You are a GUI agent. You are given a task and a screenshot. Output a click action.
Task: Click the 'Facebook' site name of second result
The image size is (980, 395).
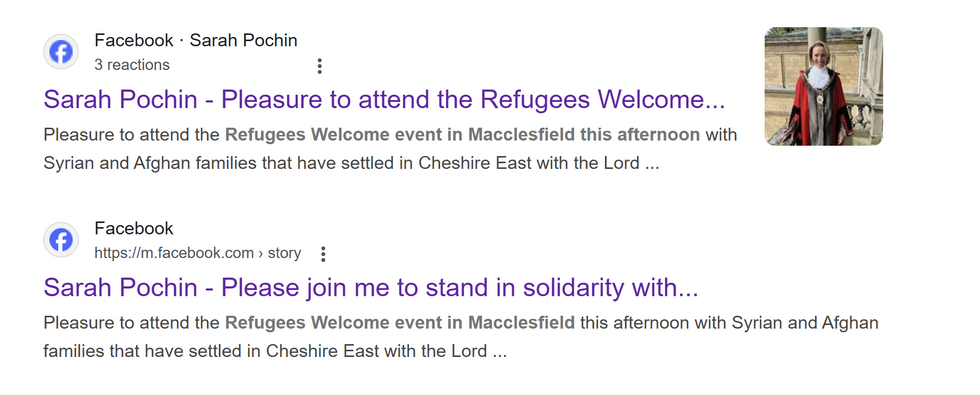click(134, 228)
